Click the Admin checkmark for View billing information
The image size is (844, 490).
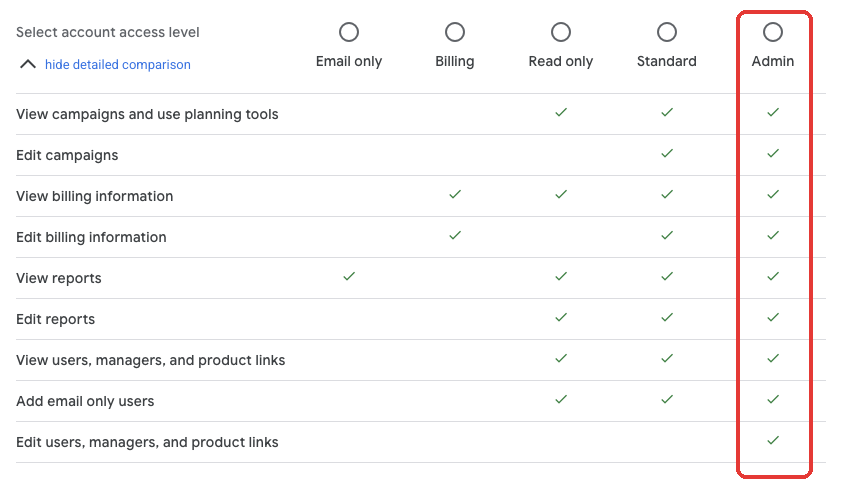pyautogui.click(x=773, y=194)
